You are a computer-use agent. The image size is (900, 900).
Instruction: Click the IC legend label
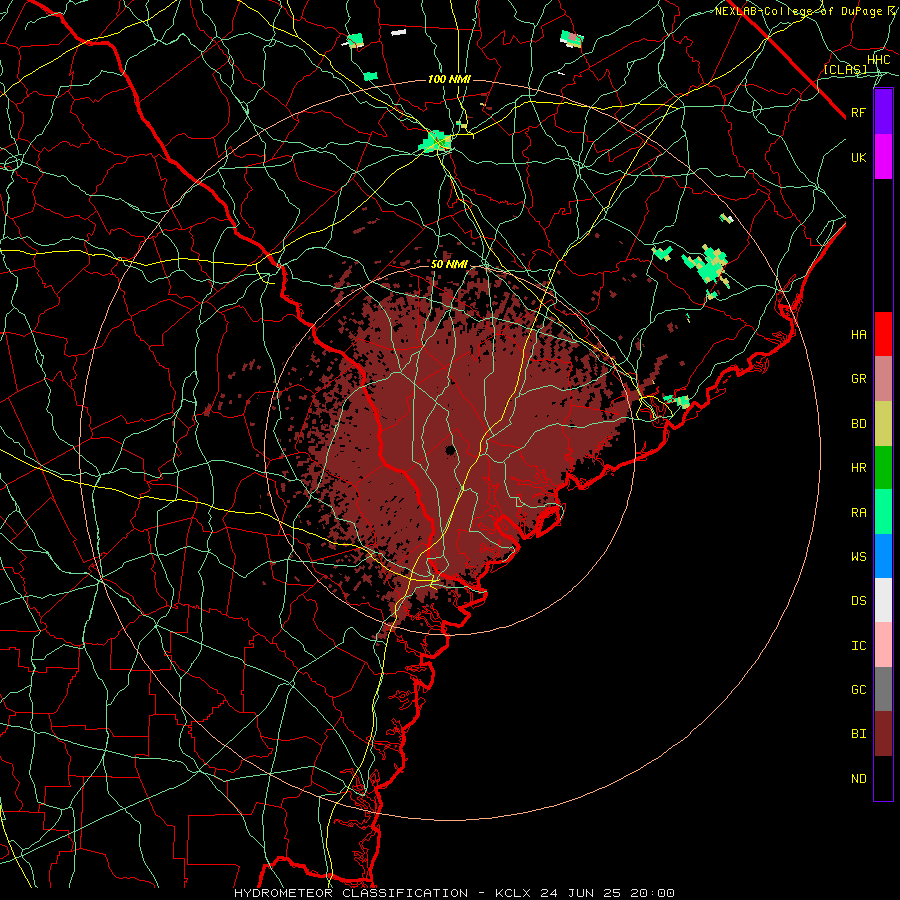tap(859, 646)
